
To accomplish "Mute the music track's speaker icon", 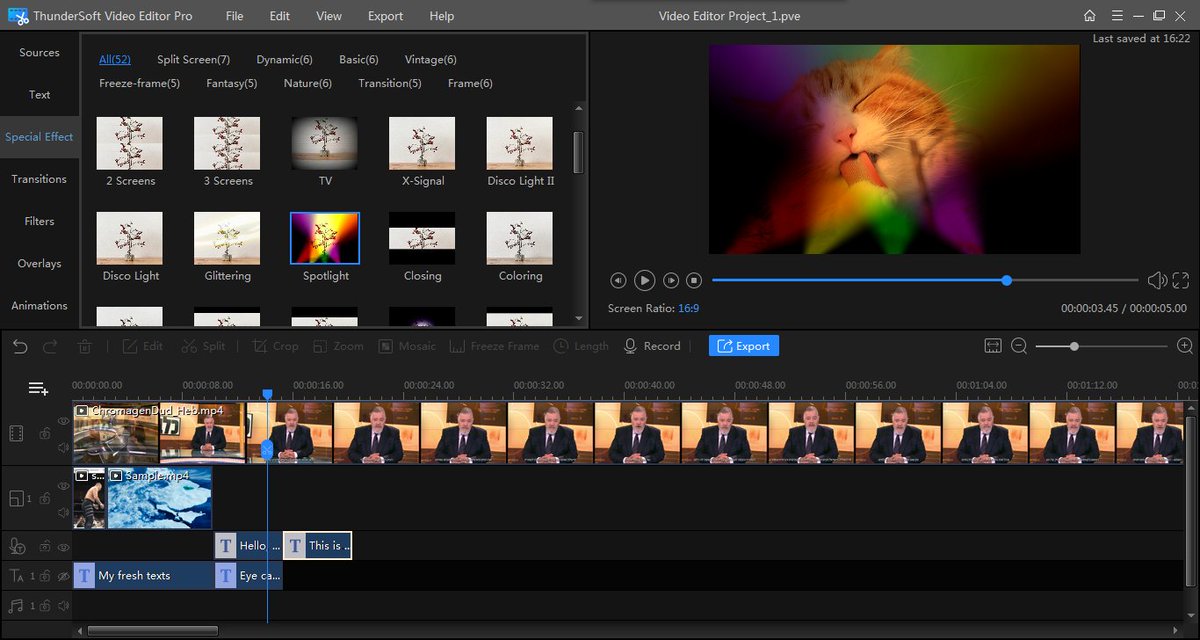I will point(62,605).
